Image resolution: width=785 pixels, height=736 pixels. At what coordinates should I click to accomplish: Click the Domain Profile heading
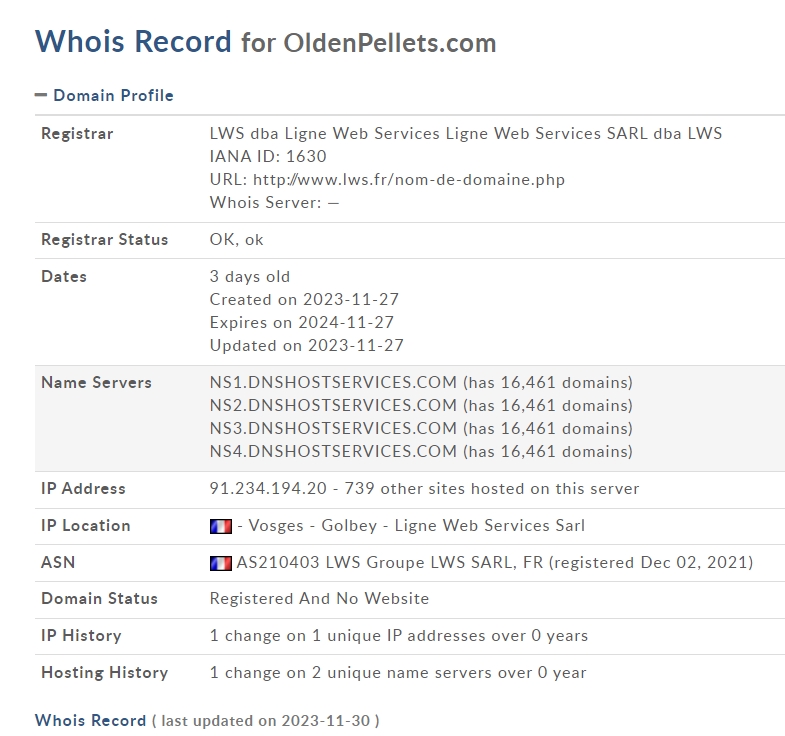[x=113, y=95]
